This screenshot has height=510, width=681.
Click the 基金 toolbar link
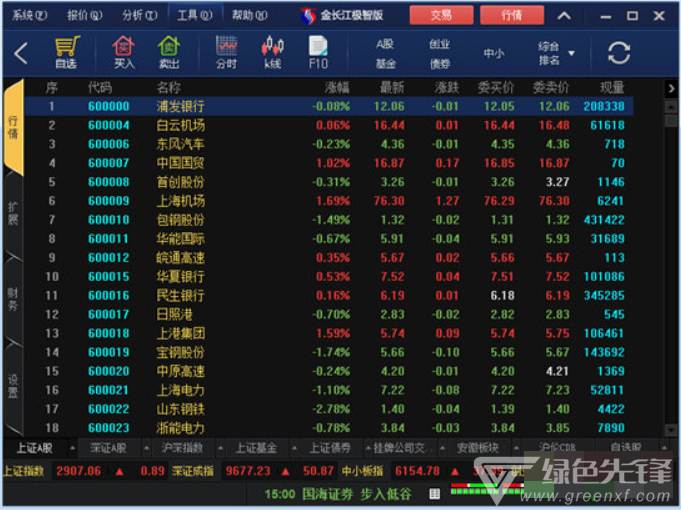[385, 64]
